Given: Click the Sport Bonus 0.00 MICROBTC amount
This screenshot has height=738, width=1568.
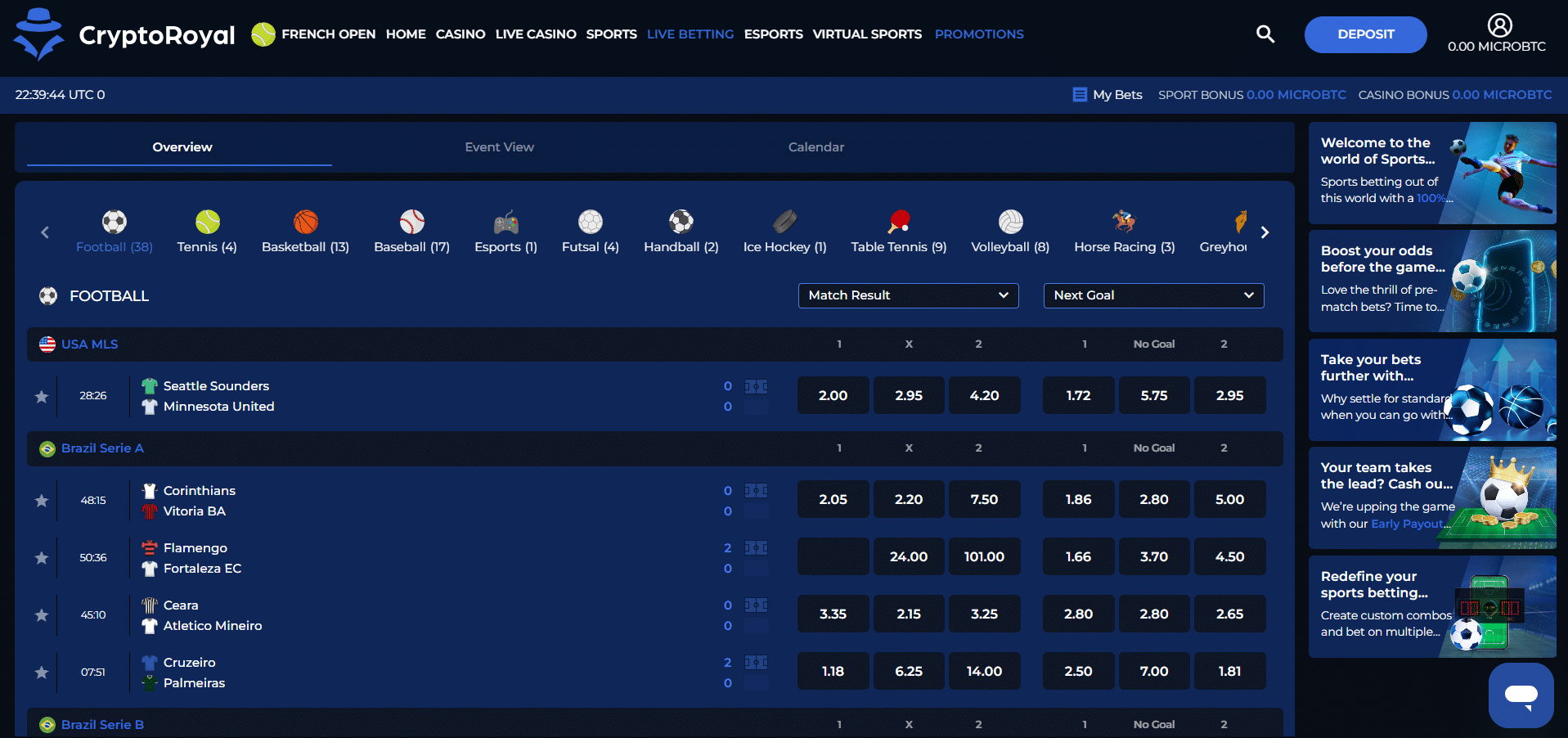Looking at the screenshot, I should pyautogui.click(x=1296, y=95).
